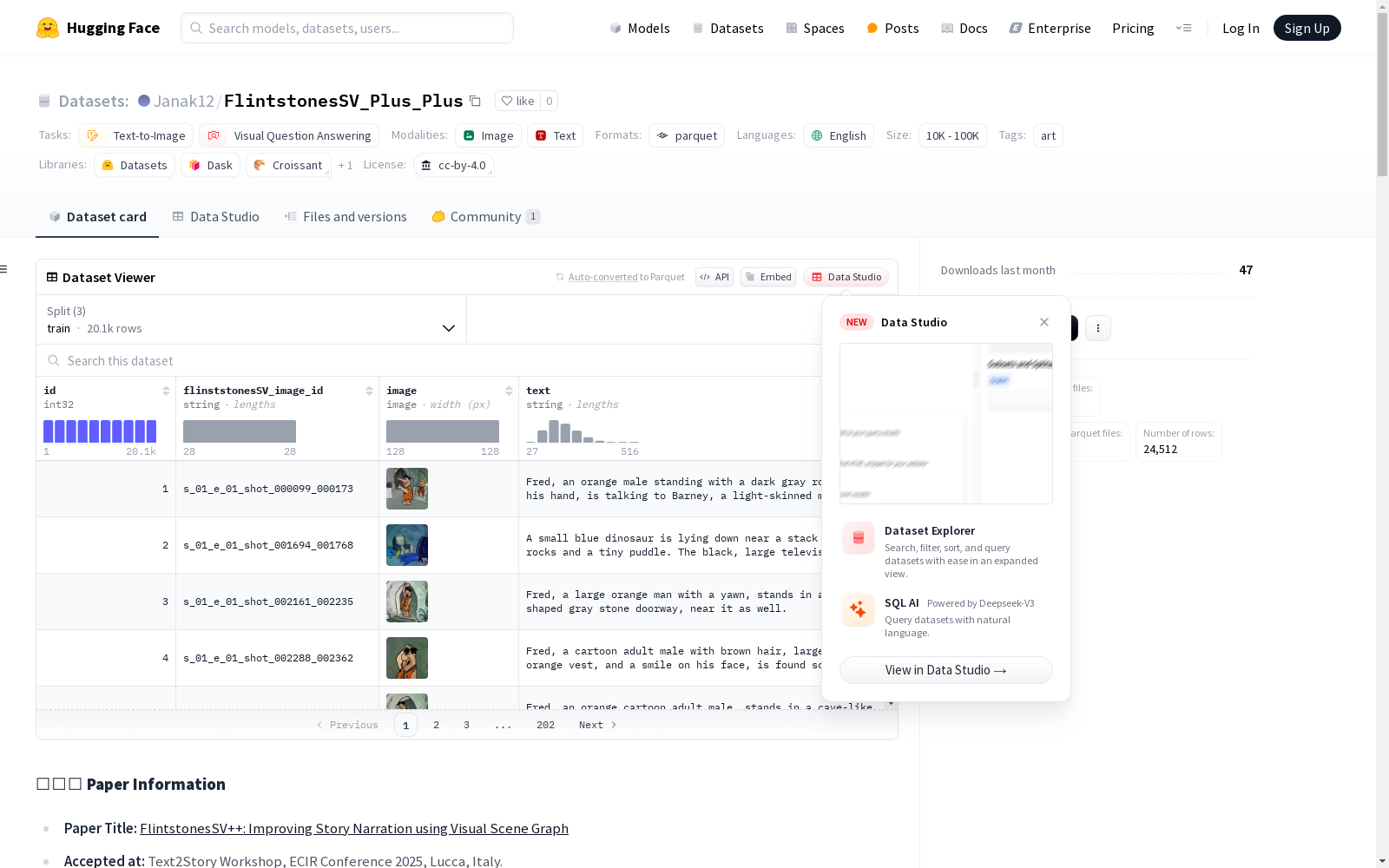
Task: Click the like heart button
Action: click(x=517, y=101)
